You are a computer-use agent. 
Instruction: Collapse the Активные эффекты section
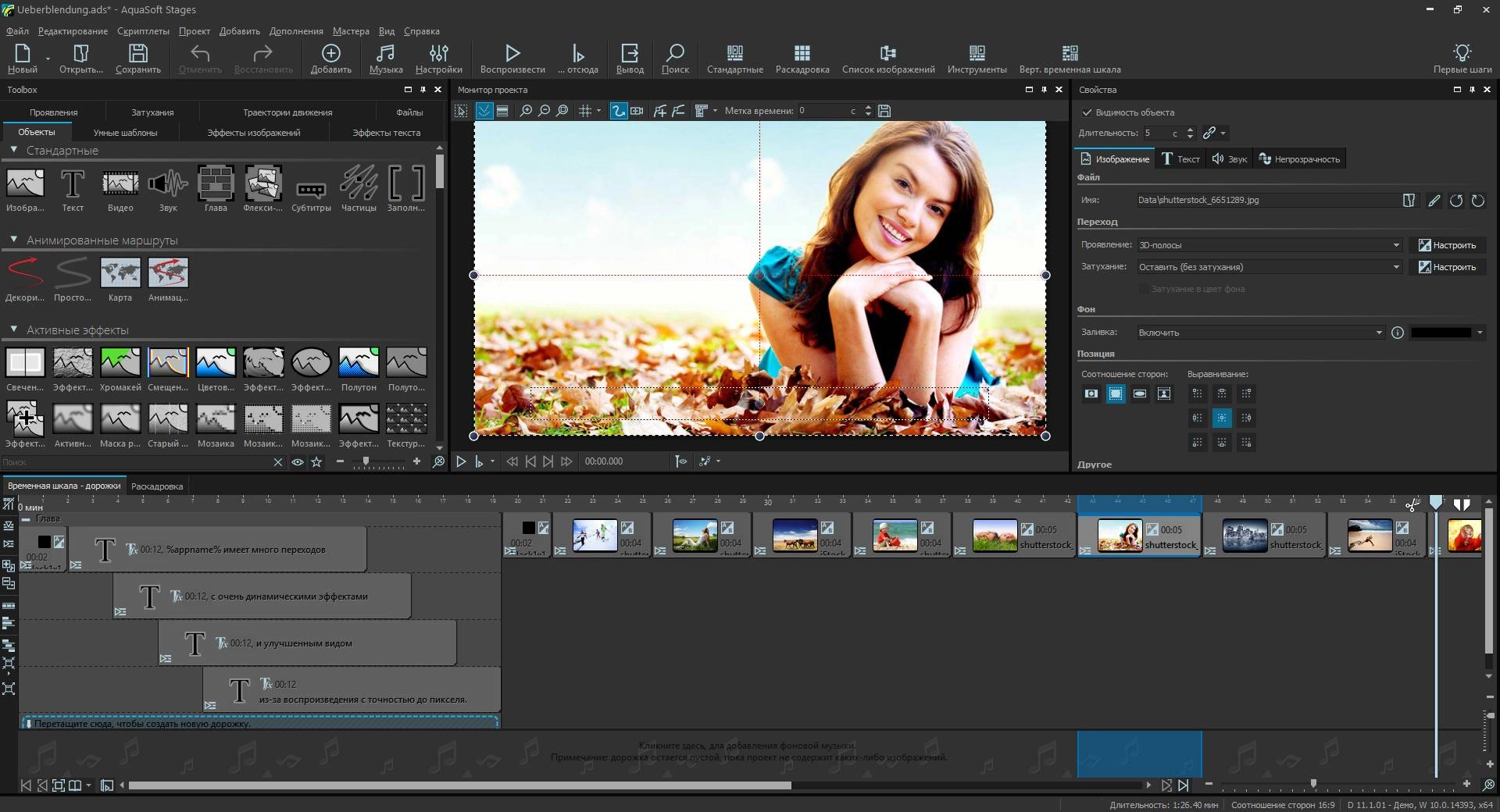click(13, 329)
